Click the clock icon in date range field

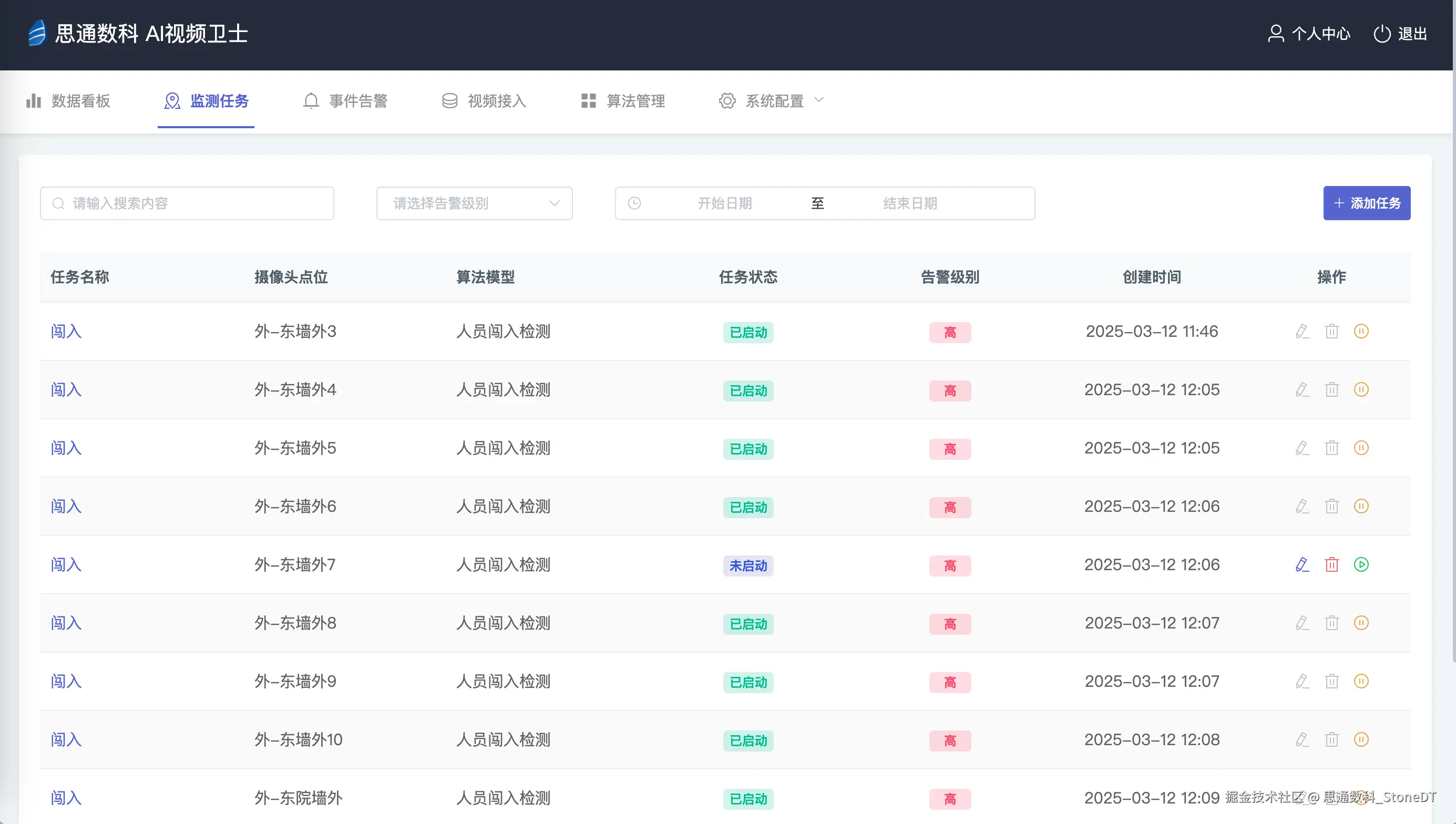pos(634,203)
